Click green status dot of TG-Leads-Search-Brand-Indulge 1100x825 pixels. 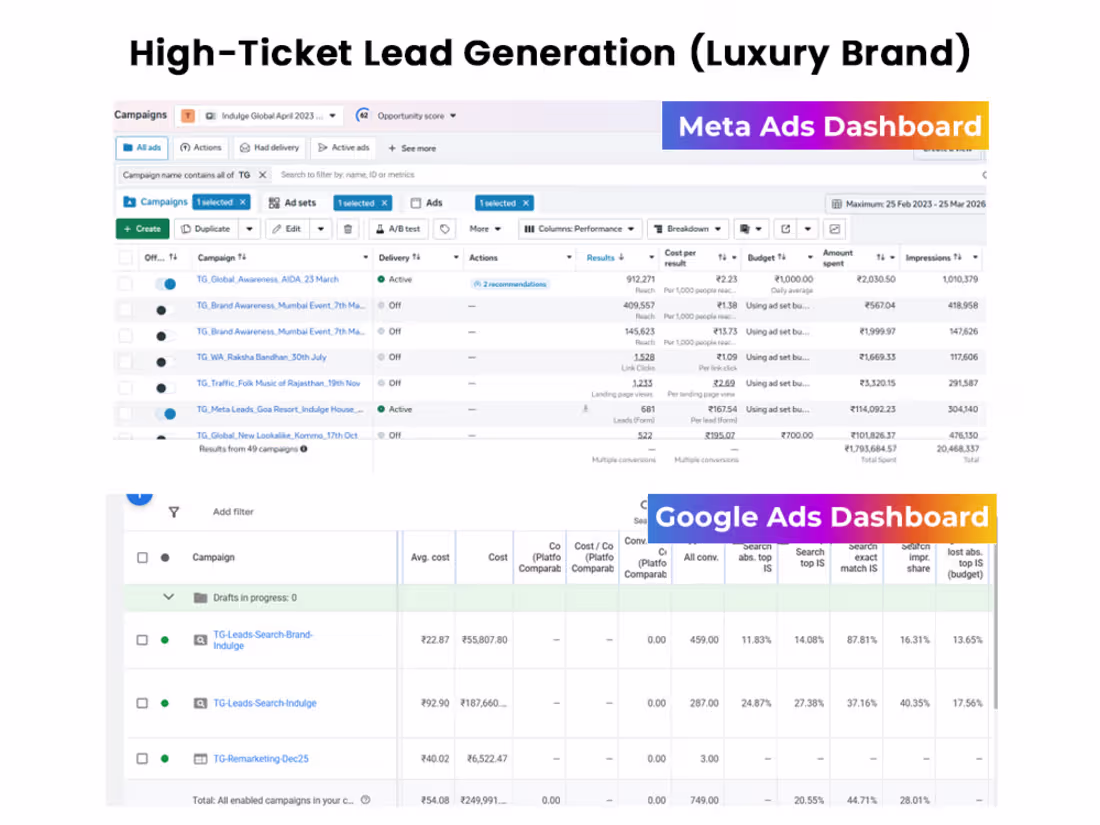click(165, 640)
